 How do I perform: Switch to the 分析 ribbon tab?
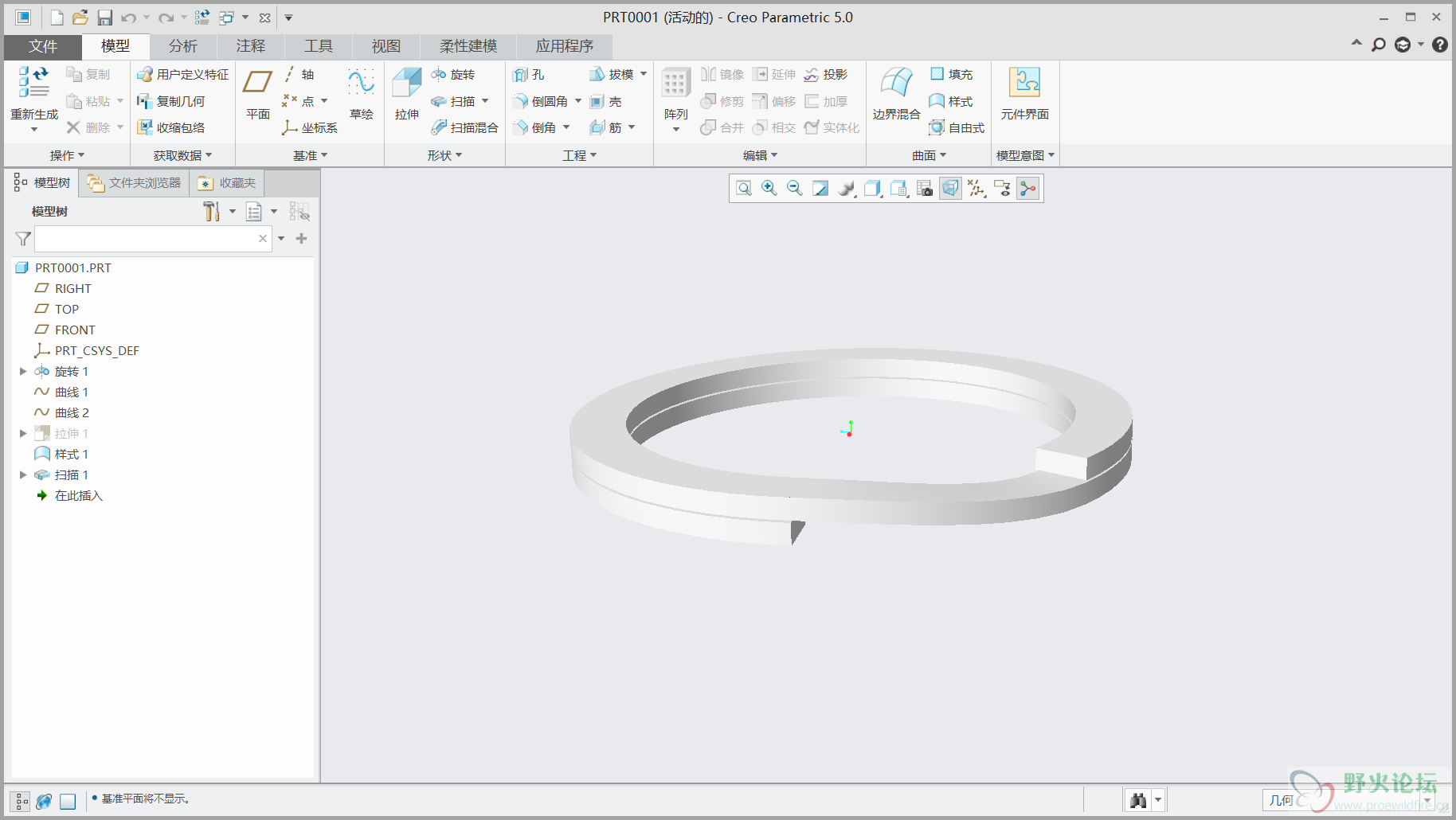coord(182,46)
